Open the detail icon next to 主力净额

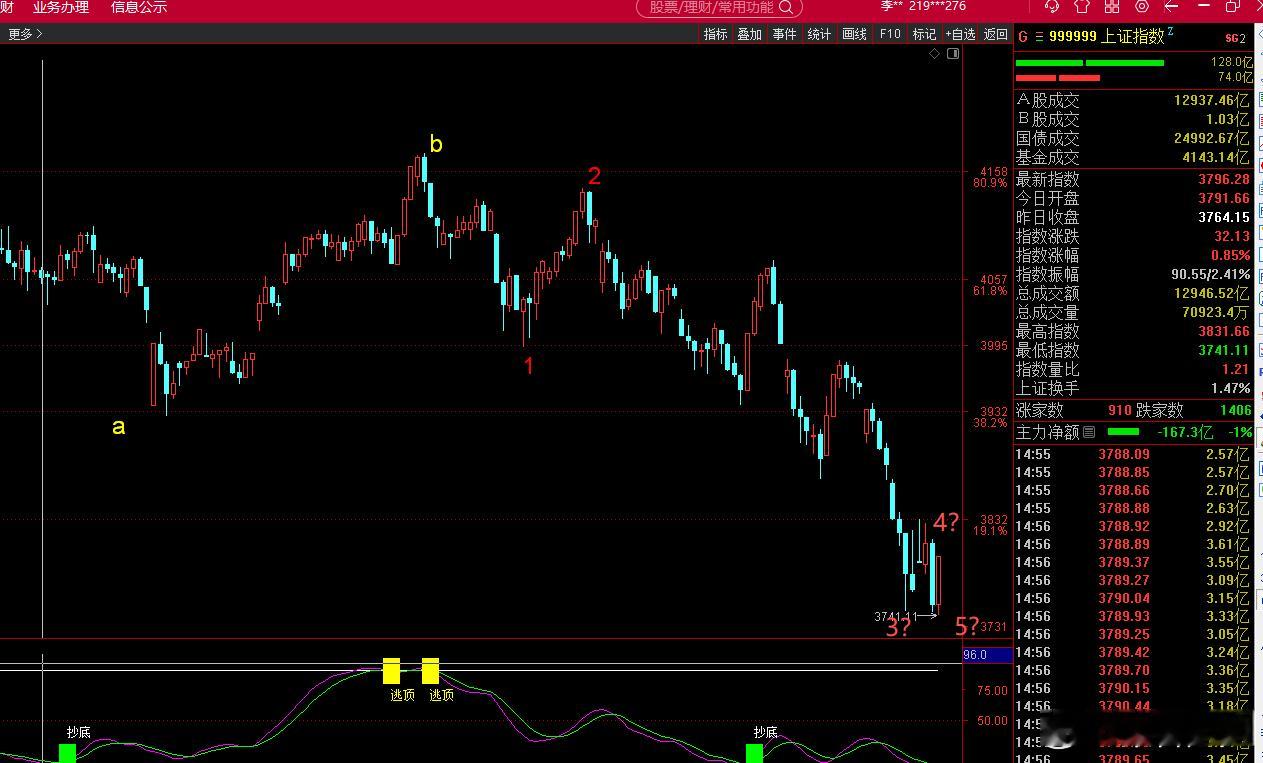click(1089, 432)
